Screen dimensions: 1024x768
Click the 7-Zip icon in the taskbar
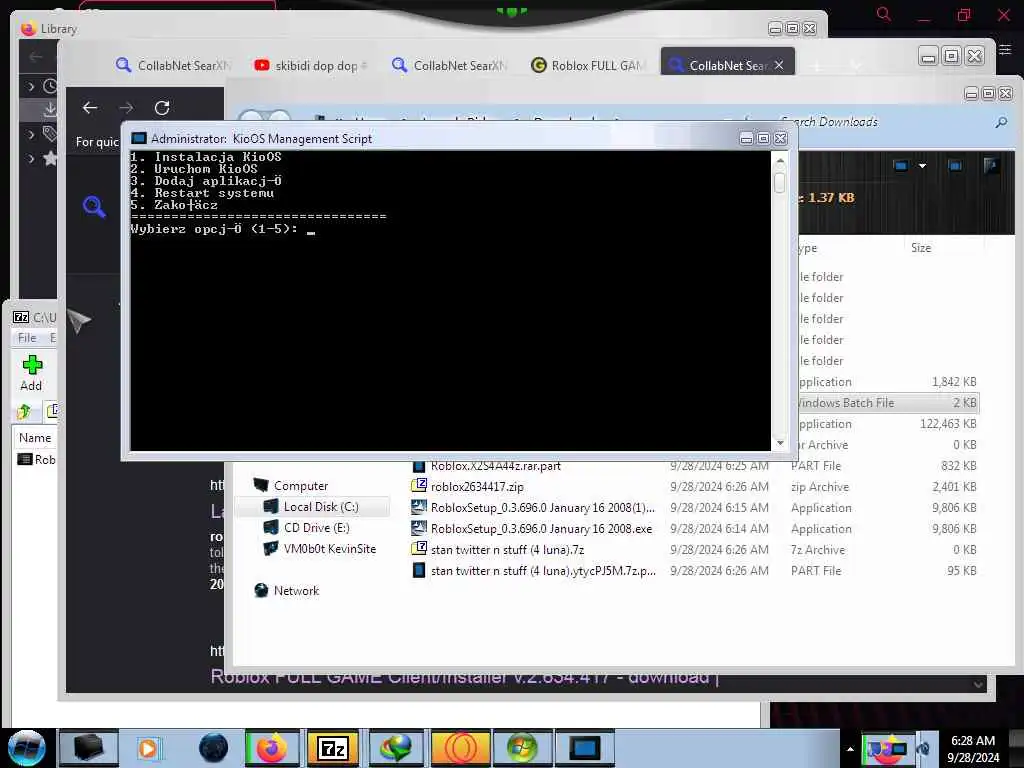[333, 748]
